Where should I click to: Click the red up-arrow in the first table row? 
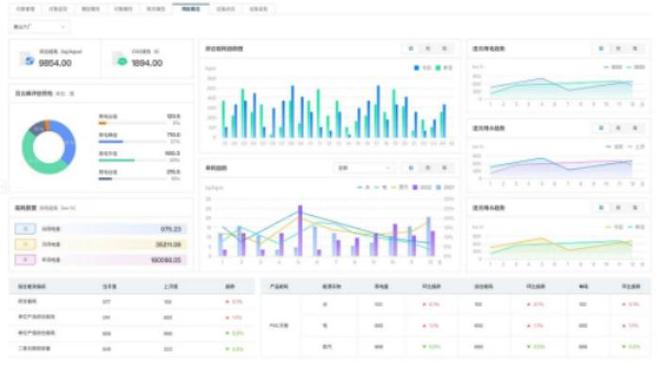pos(227,302)
